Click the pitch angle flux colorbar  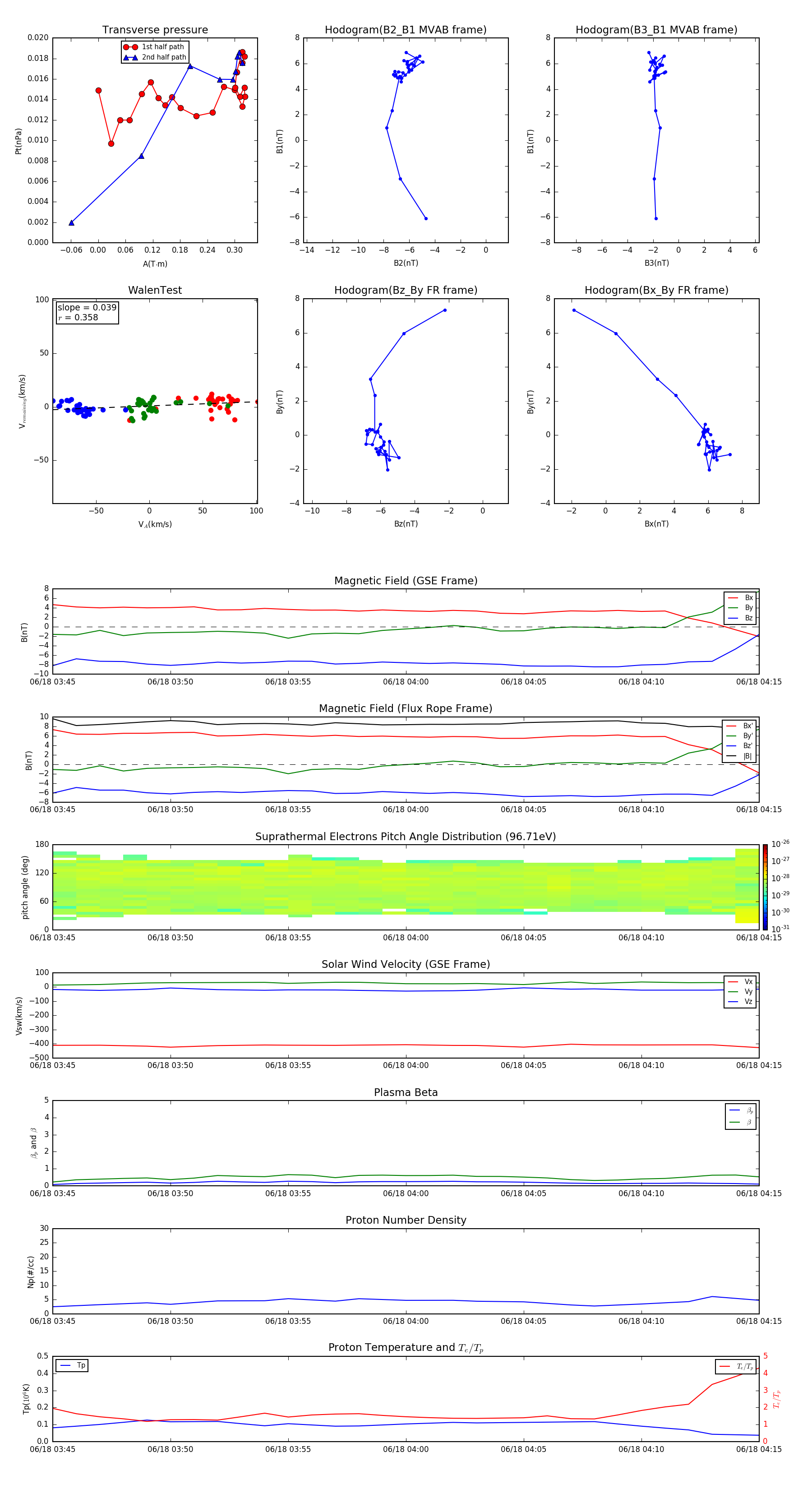tap(765, 887)
